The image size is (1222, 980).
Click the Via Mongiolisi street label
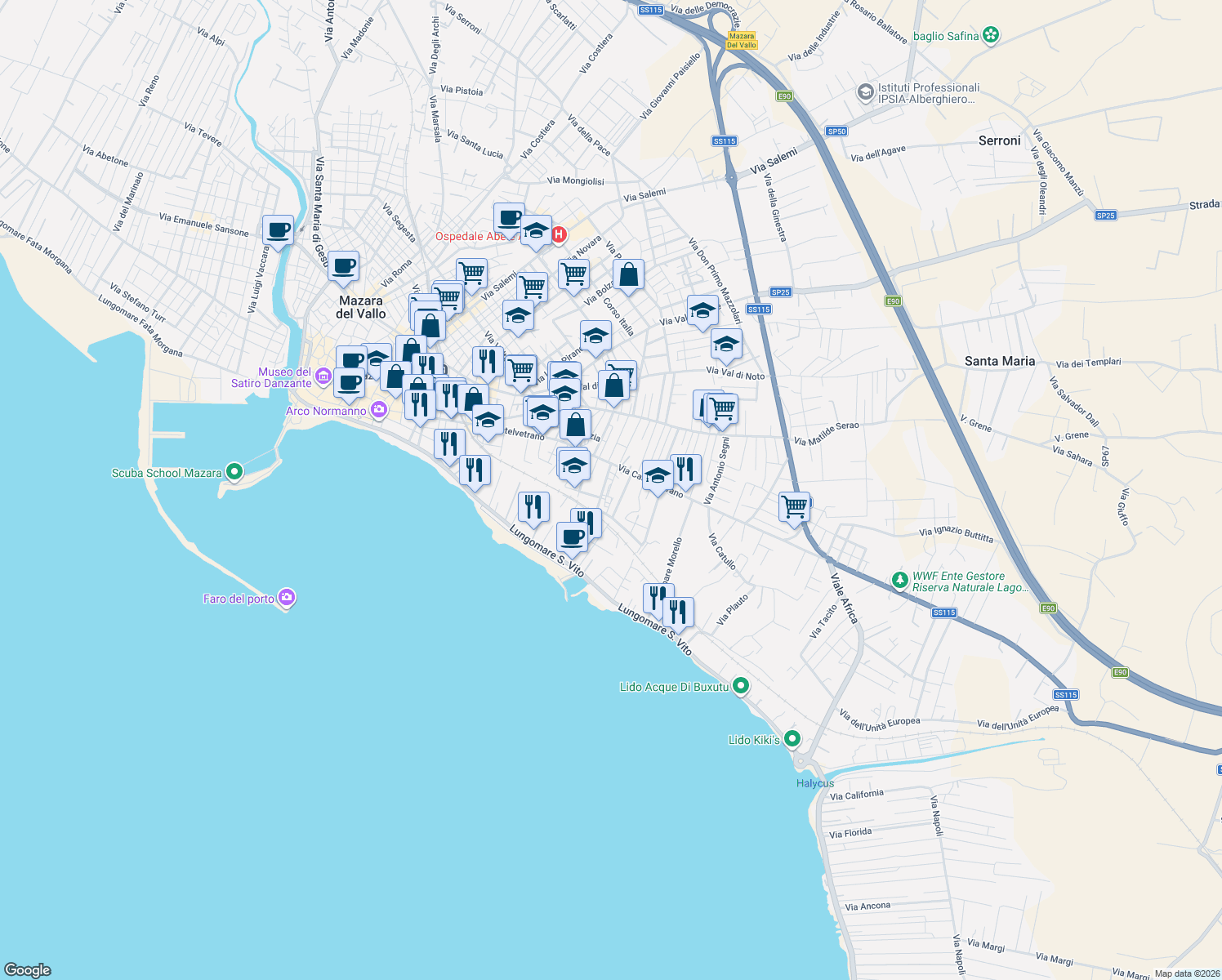tap(576, 180)
